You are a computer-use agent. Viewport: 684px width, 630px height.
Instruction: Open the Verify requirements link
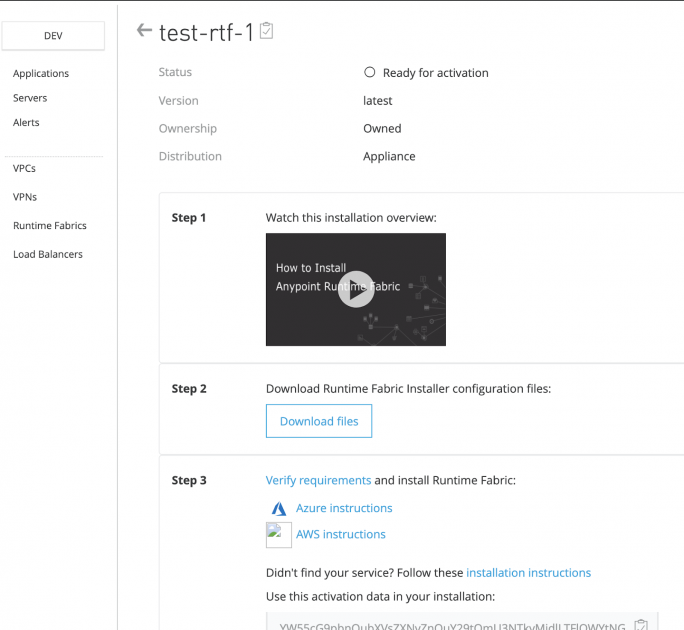click(318, 480)
